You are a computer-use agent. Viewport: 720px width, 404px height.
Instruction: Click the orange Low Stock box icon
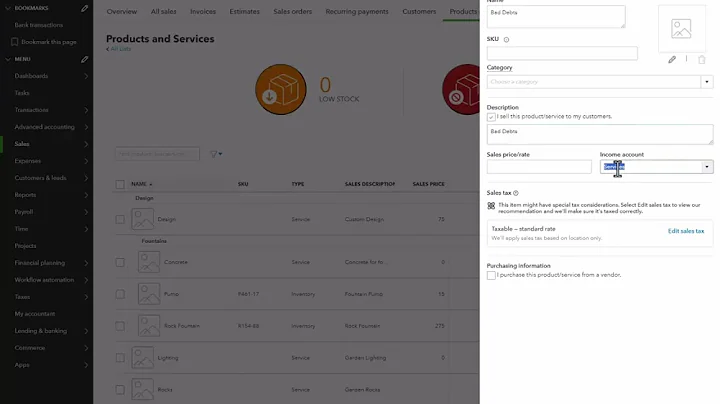click(281, 90)
